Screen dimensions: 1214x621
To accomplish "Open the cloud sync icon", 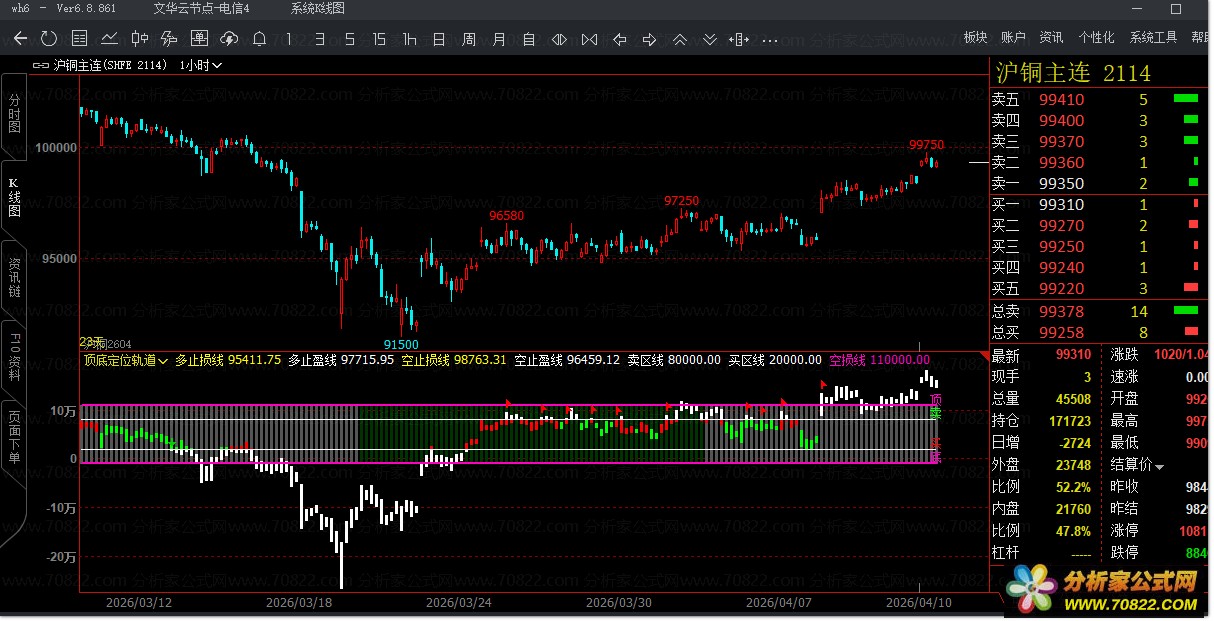I will click(x=229, y=39).
